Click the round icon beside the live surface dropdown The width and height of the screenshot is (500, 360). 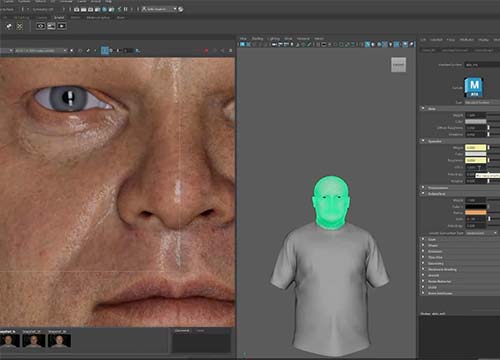click(181, 9)
